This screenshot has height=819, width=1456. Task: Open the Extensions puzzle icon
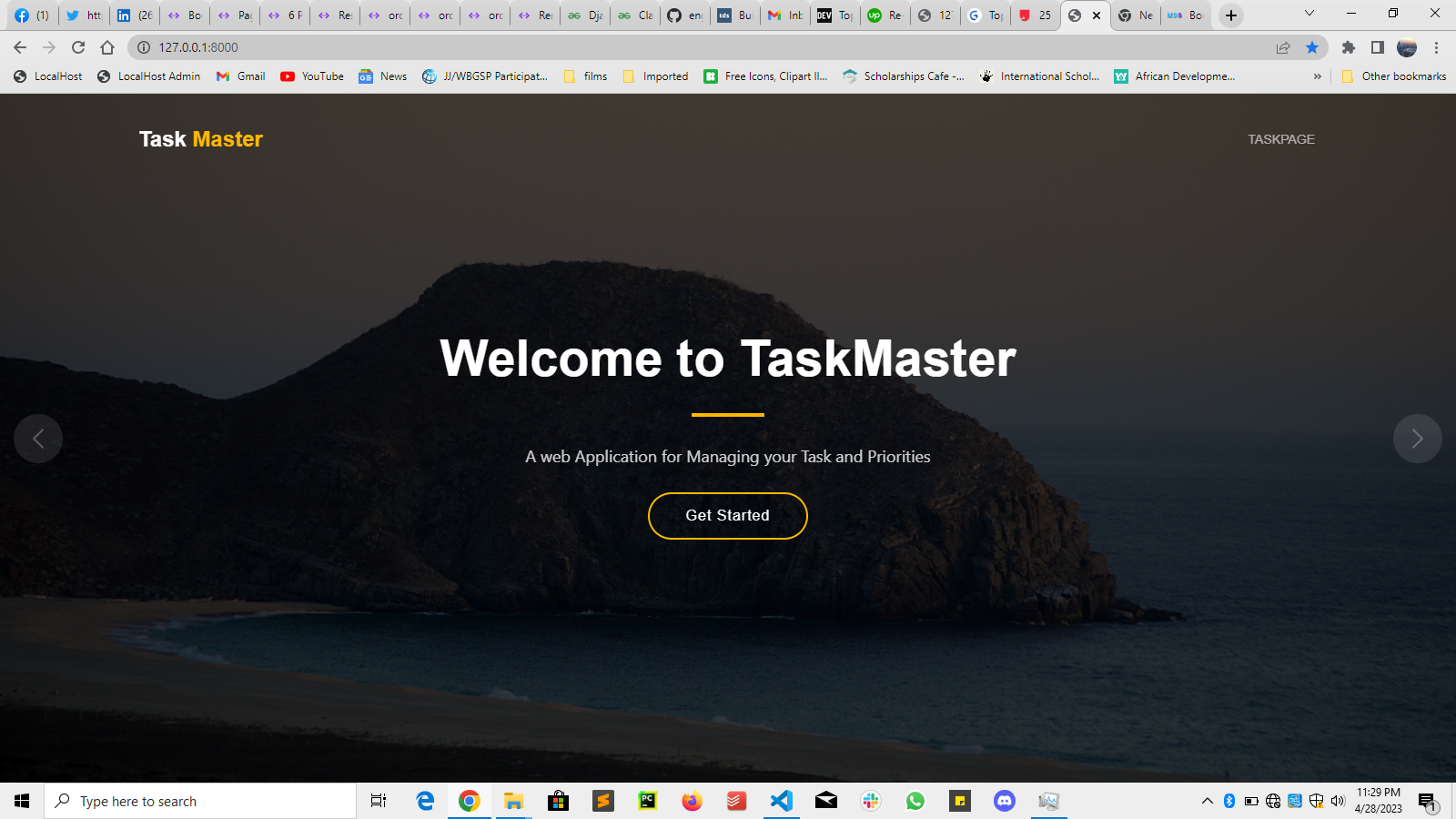pyautogui.click(x=1350, y=47)
